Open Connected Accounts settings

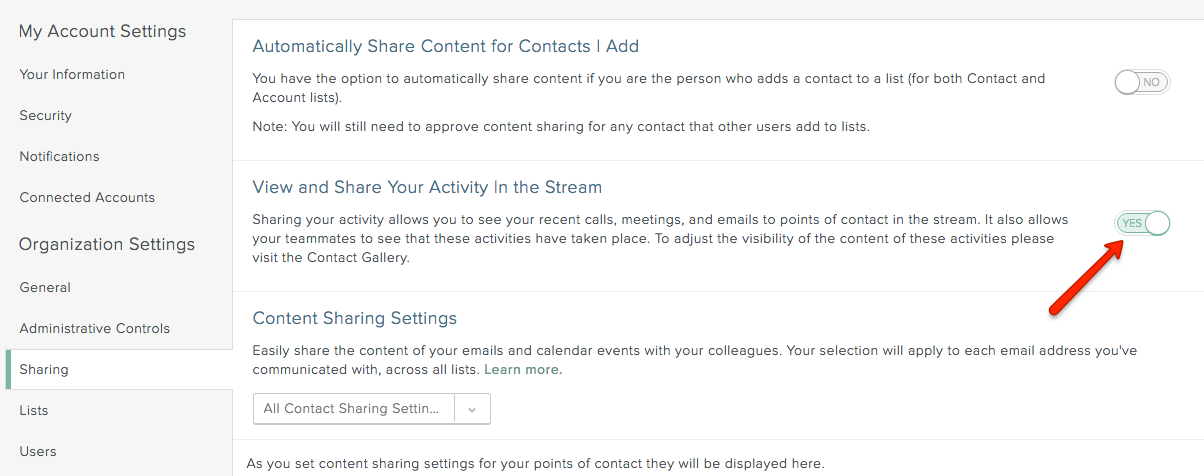87,197
